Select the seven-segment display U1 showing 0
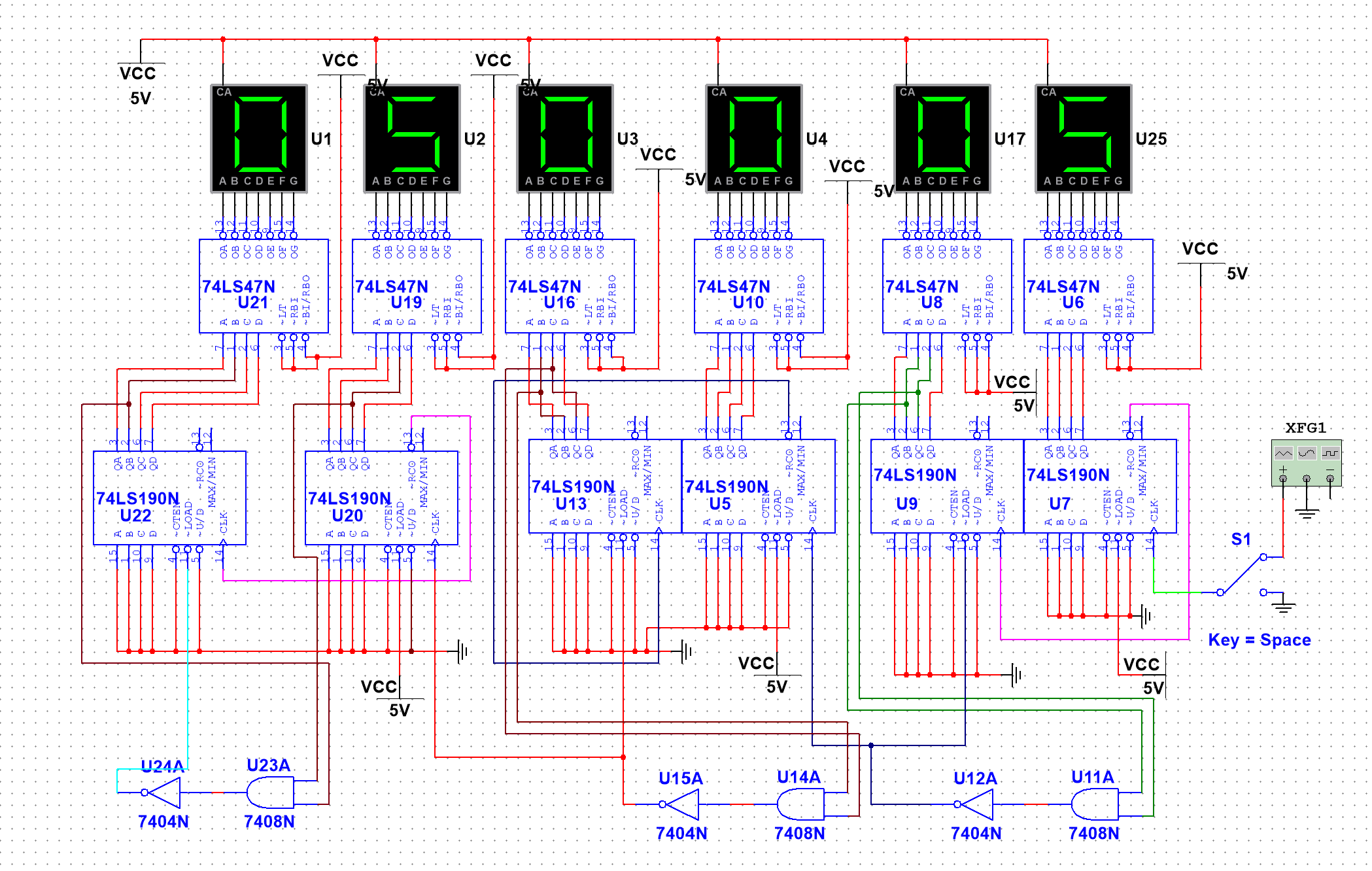1372x871 pixels. [x=258, y=137]
